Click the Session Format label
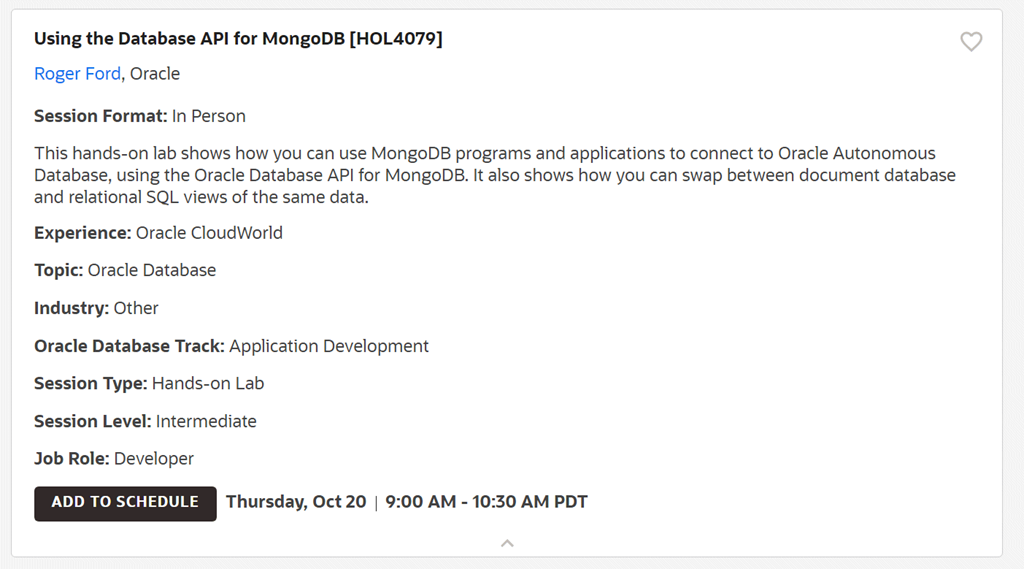 (100, 116)
